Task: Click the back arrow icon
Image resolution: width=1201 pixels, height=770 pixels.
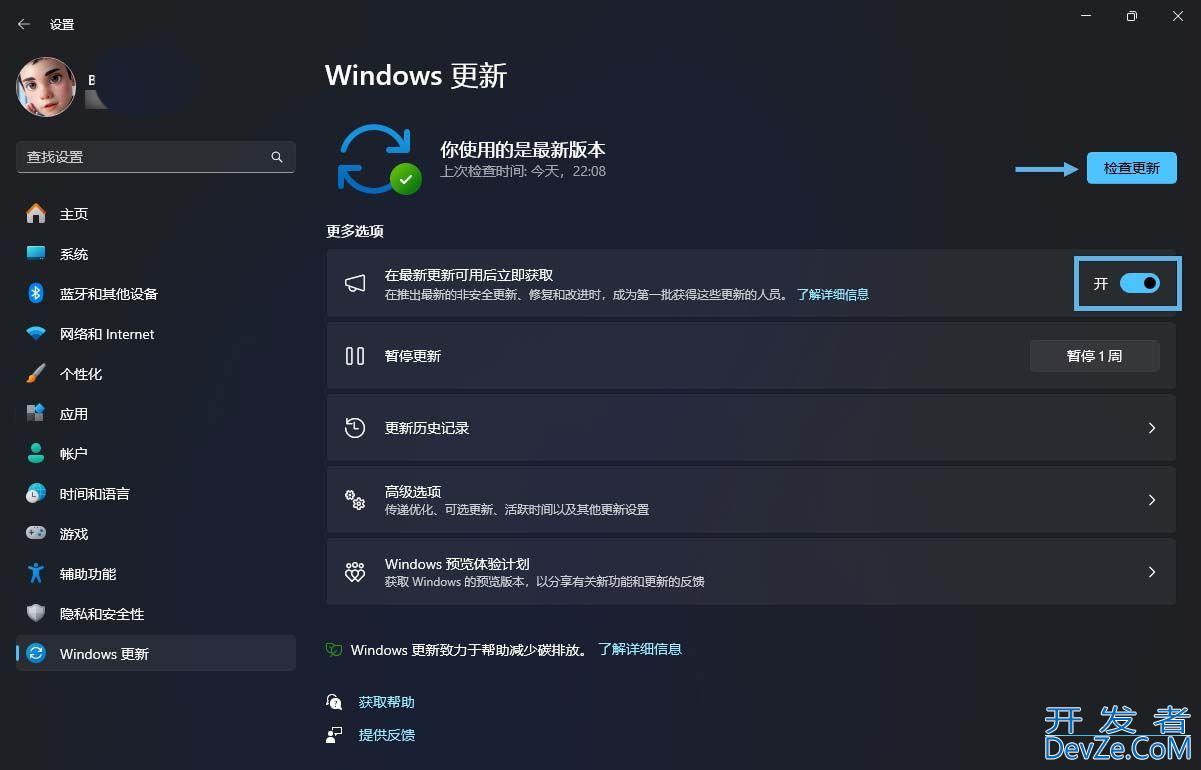Action: pyautogui.click(x=24, y=24)
